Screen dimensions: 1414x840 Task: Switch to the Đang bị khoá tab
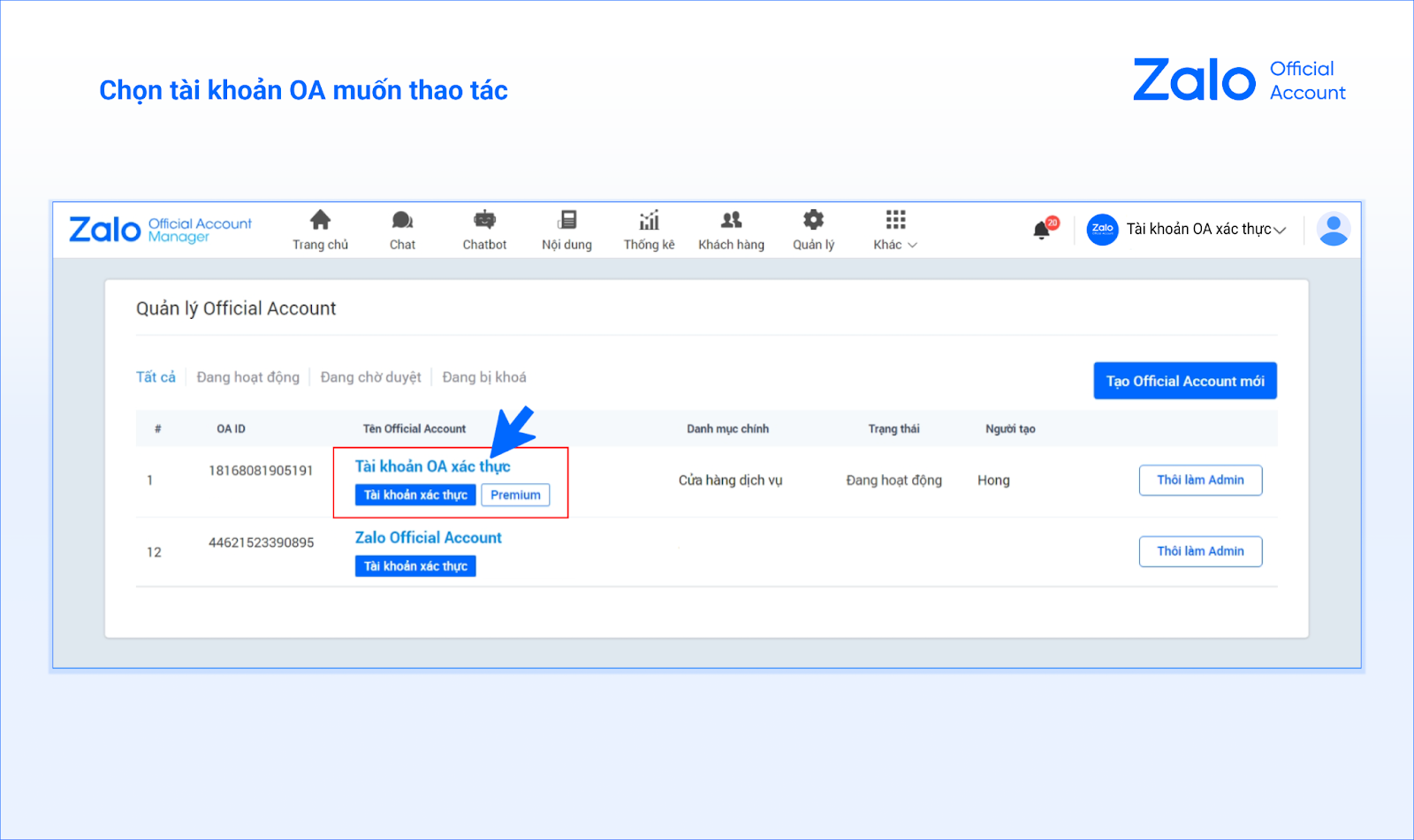click(484, 377)
